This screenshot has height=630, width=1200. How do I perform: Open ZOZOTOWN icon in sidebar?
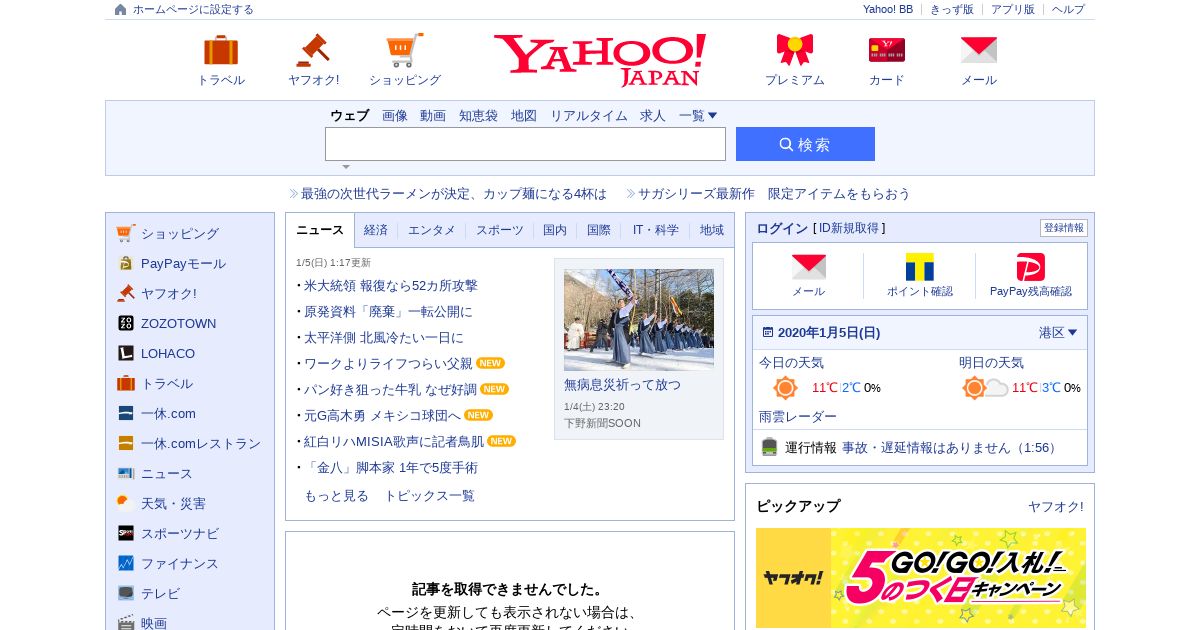click(125, 323)
